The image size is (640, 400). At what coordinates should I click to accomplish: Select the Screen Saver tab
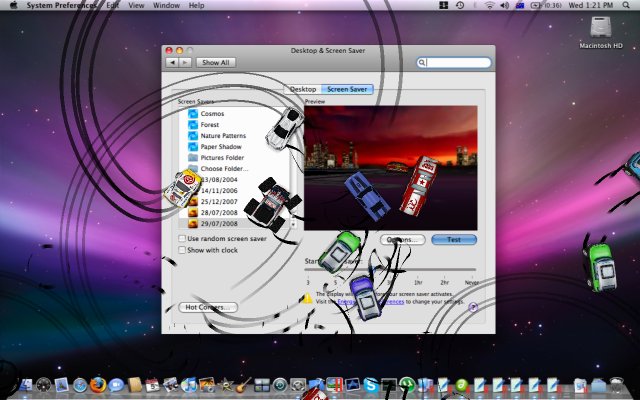(347, 89)
